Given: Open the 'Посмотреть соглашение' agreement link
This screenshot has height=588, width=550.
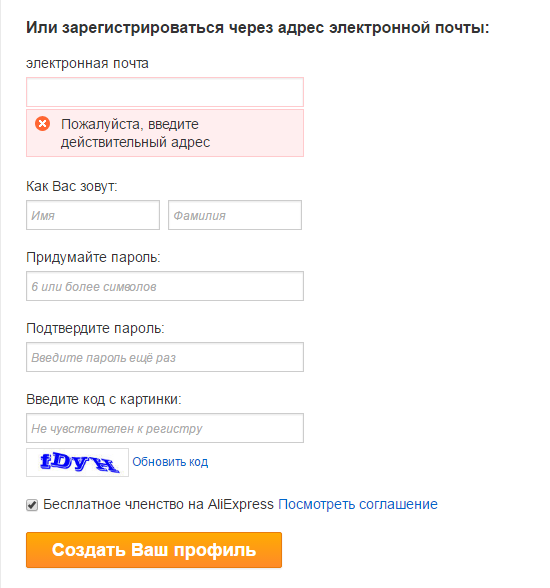Looking at the screenshot, I should pos(358,504).
